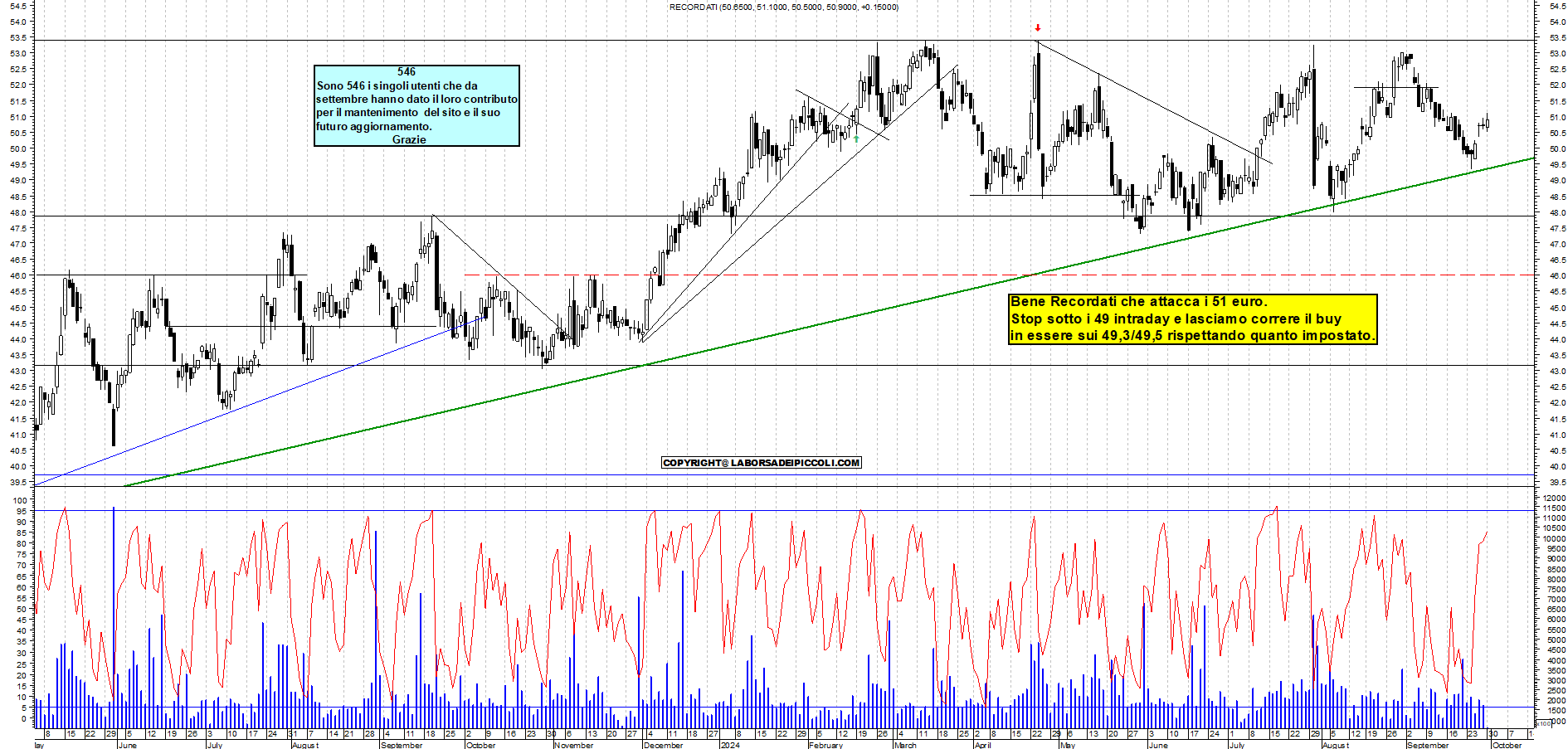Click the RECORDATI chart title with price values
Image resolution: width=1568 pixels, height=749 pixels.
tap(783, 7)
